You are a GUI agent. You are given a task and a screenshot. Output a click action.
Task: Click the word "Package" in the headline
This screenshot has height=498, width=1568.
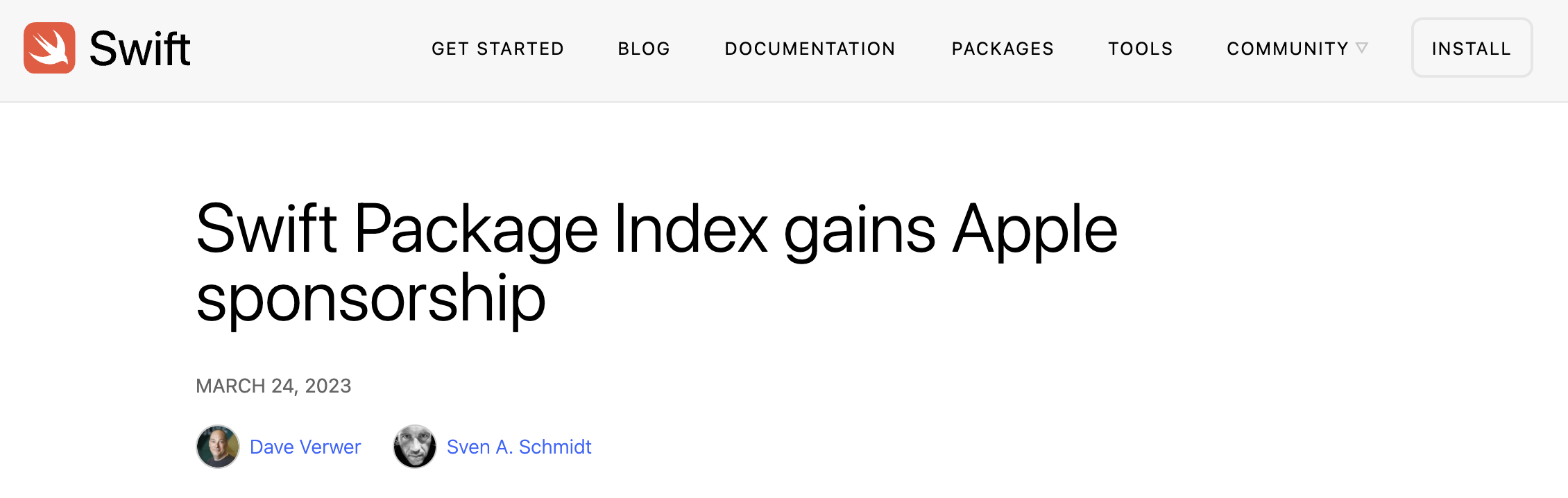tap(476, 229)
